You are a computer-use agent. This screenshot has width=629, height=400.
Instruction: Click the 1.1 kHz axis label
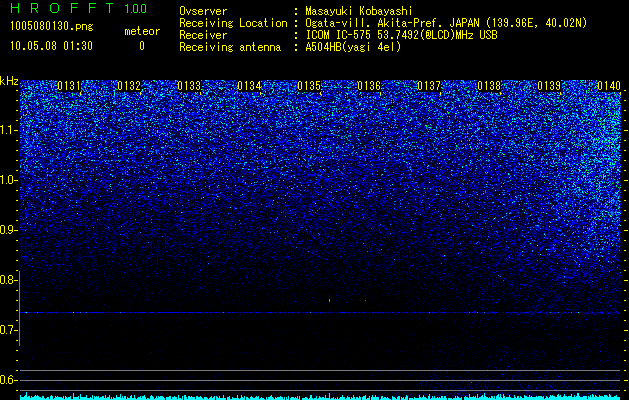(x=8, y=130)
